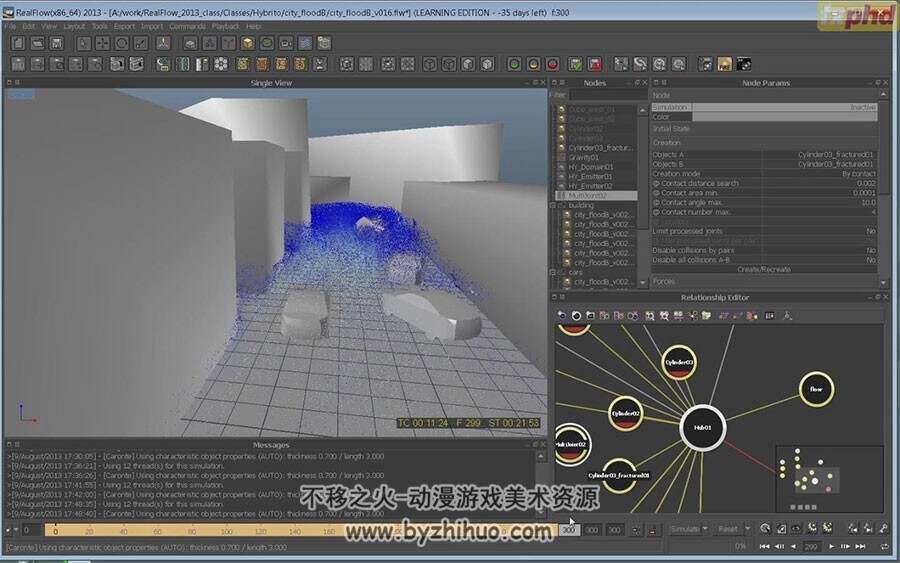Click the green check export icon
Viewport: 900px width, 563px height.
tap(575, 64)
